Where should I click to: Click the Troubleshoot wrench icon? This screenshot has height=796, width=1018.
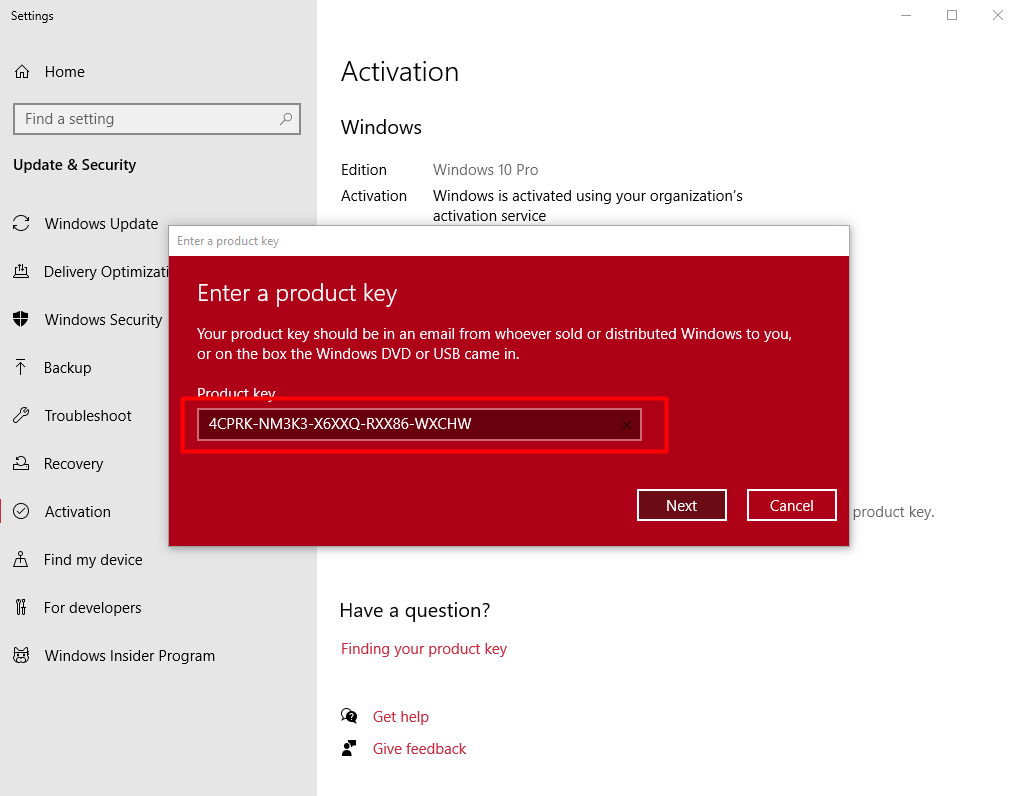(x=21, y=416)
